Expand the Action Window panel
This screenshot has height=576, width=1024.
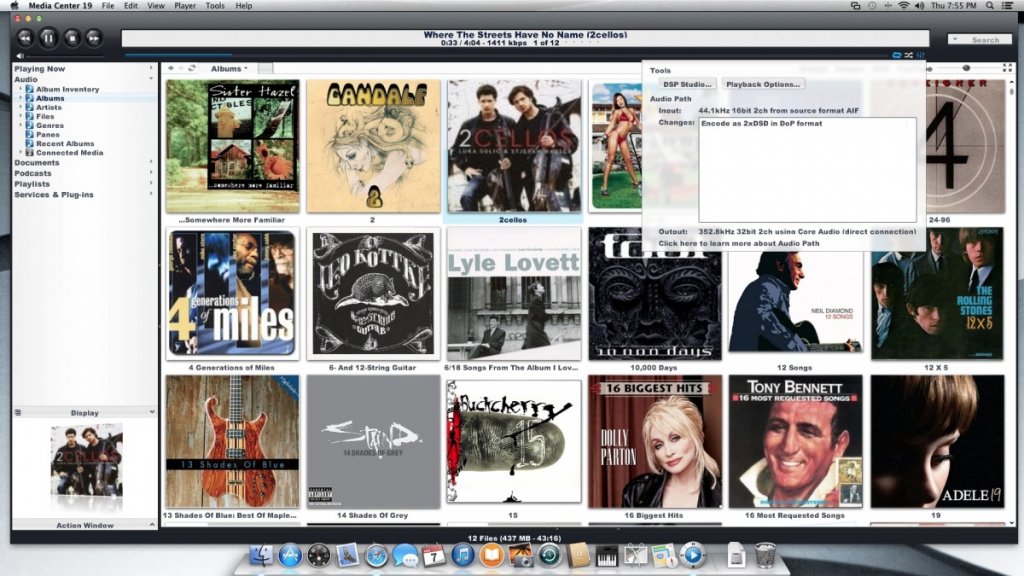[x=152, y=525]
